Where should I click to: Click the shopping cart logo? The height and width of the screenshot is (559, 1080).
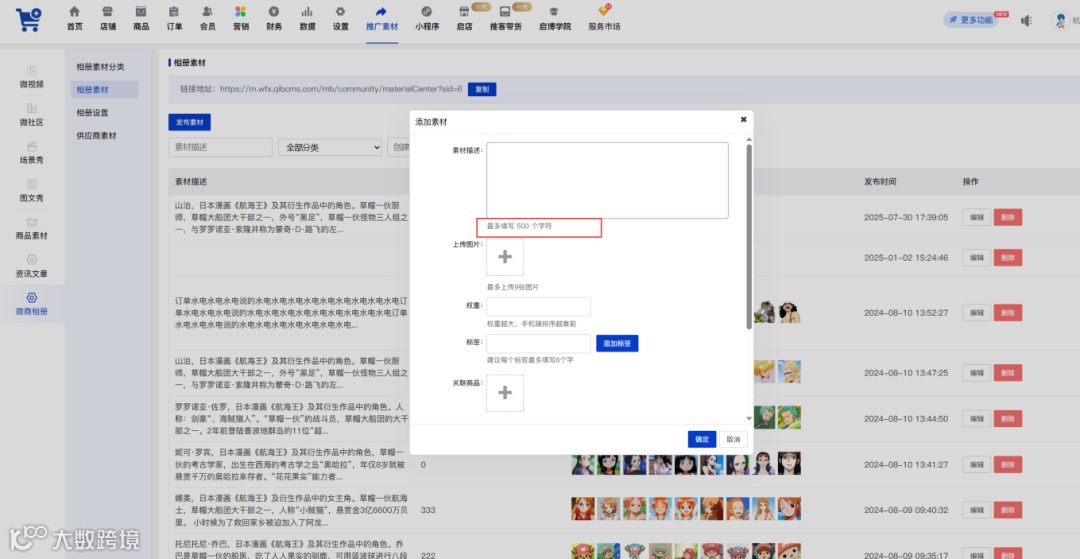tap(29, 19)
